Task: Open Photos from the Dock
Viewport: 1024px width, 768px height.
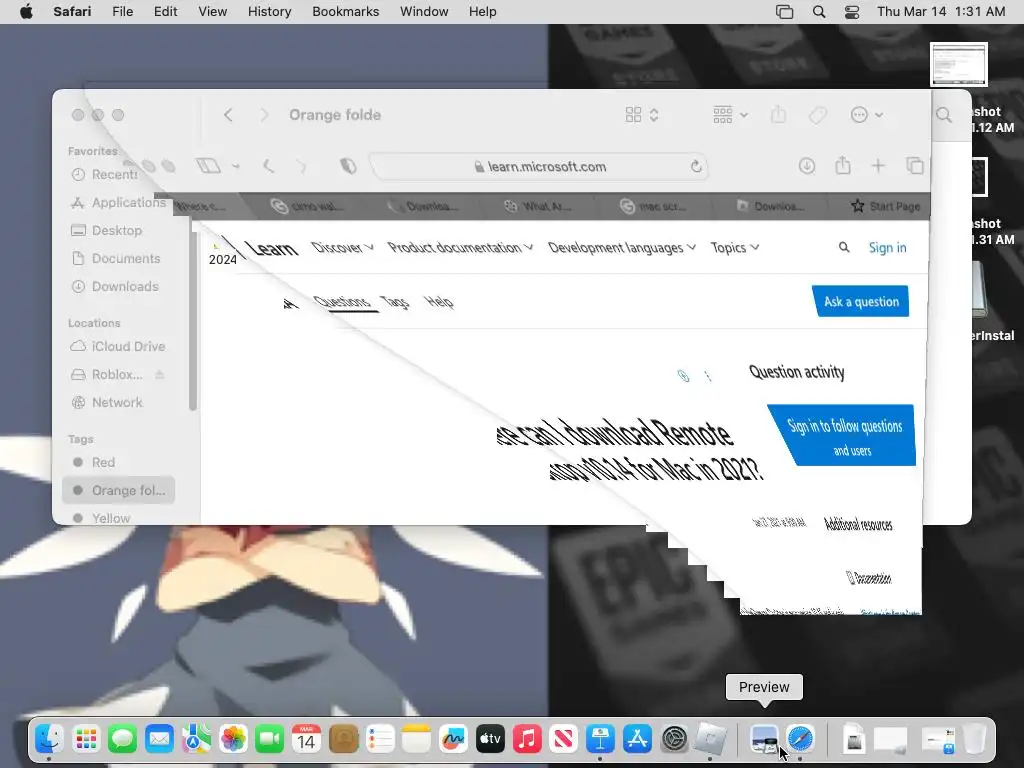Action: click(x=233, y=739)
